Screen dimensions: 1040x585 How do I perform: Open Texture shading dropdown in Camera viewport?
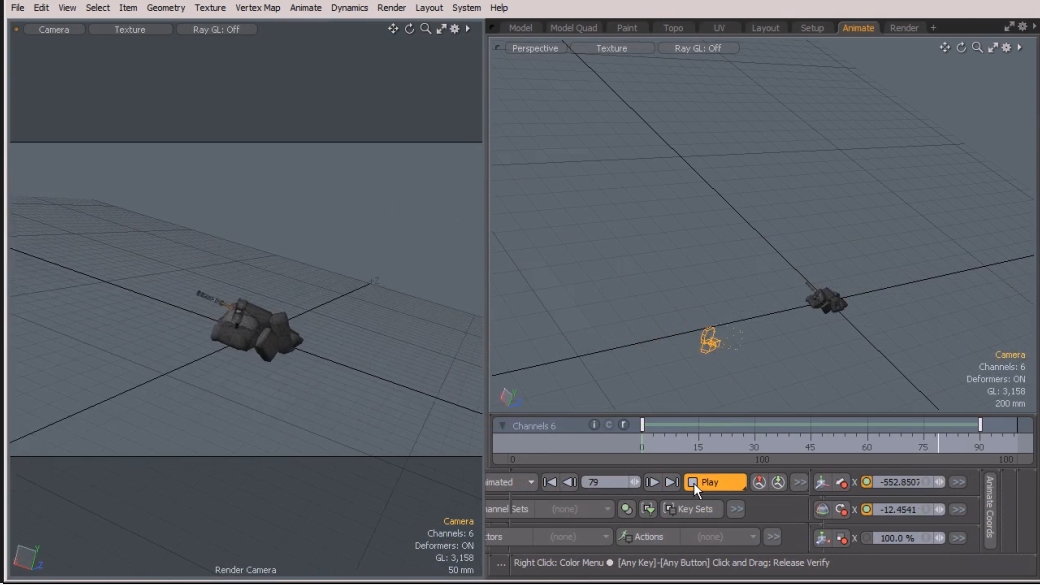point(130,29)
